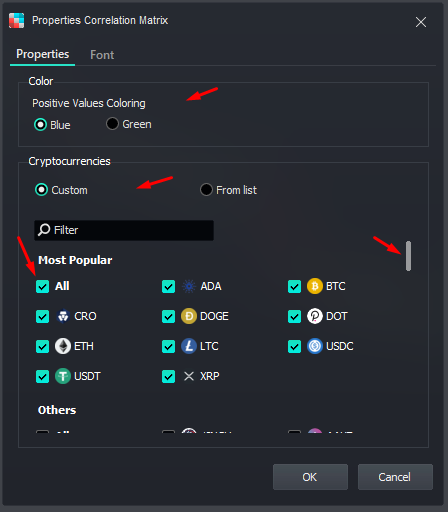
Task: Click the Cronos CRO icon
Action: (x=63, y=316)
